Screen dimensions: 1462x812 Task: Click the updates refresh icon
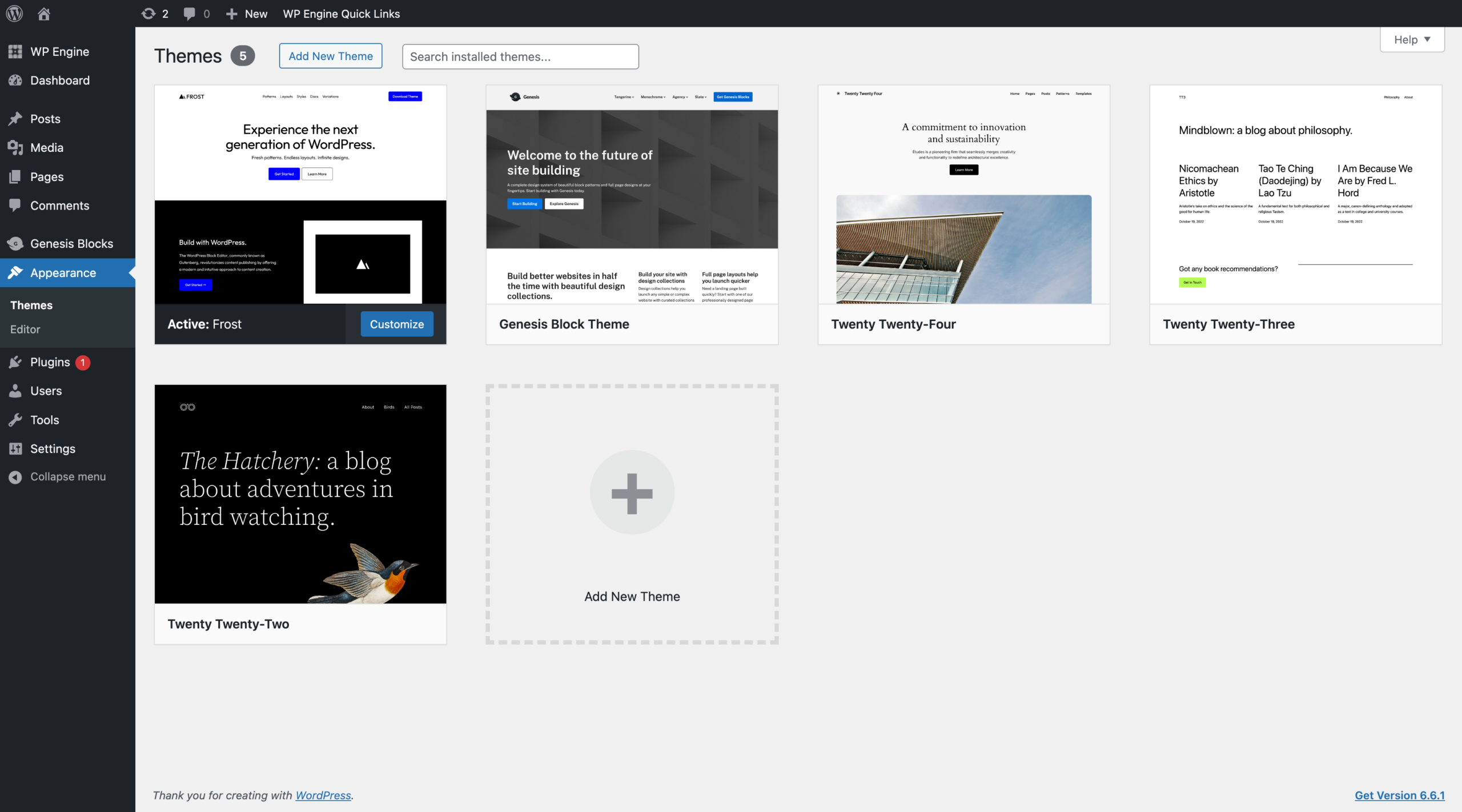coord(148,13)
